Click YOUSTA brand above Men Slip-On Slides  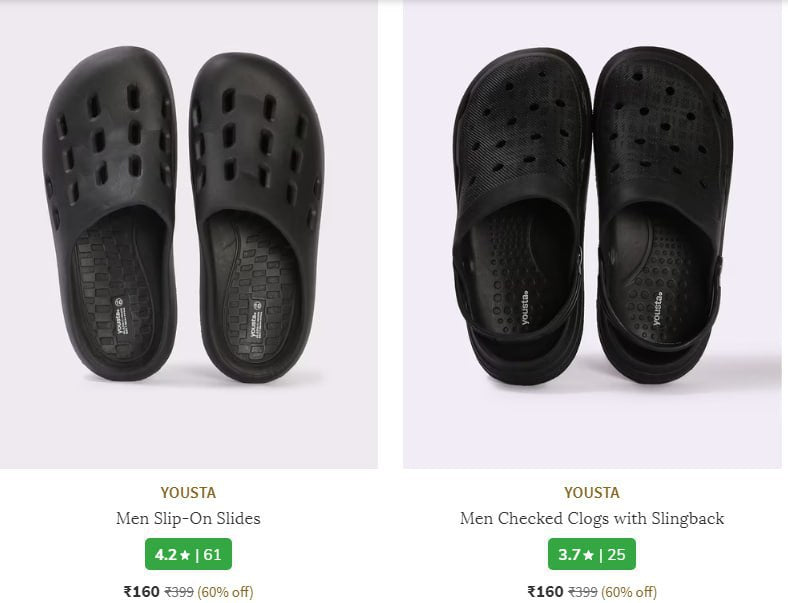click(x=188, y=493)
